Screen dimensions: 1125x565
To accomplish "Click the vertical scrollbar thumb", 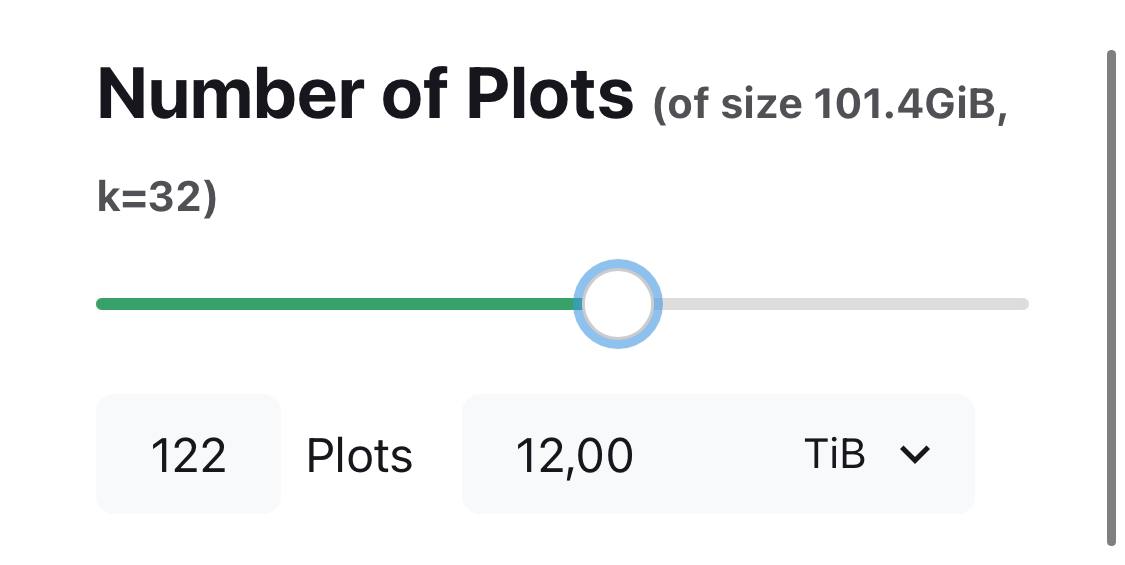I will pos(1111,298).
